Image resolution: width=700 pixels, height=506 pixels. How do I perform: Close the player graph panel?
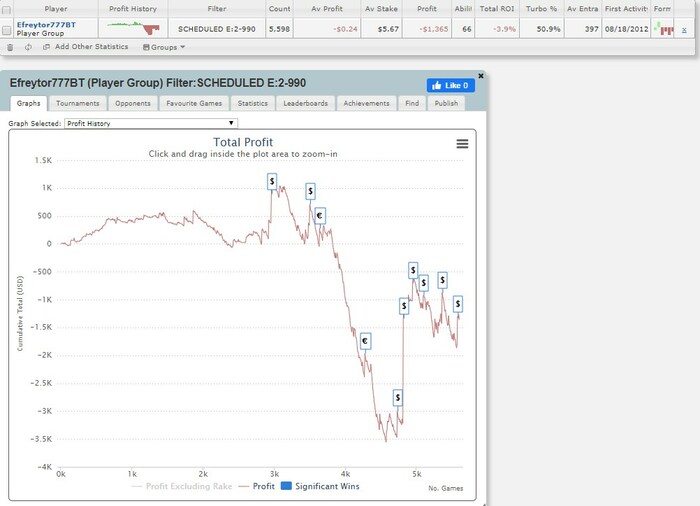[481, 76]
